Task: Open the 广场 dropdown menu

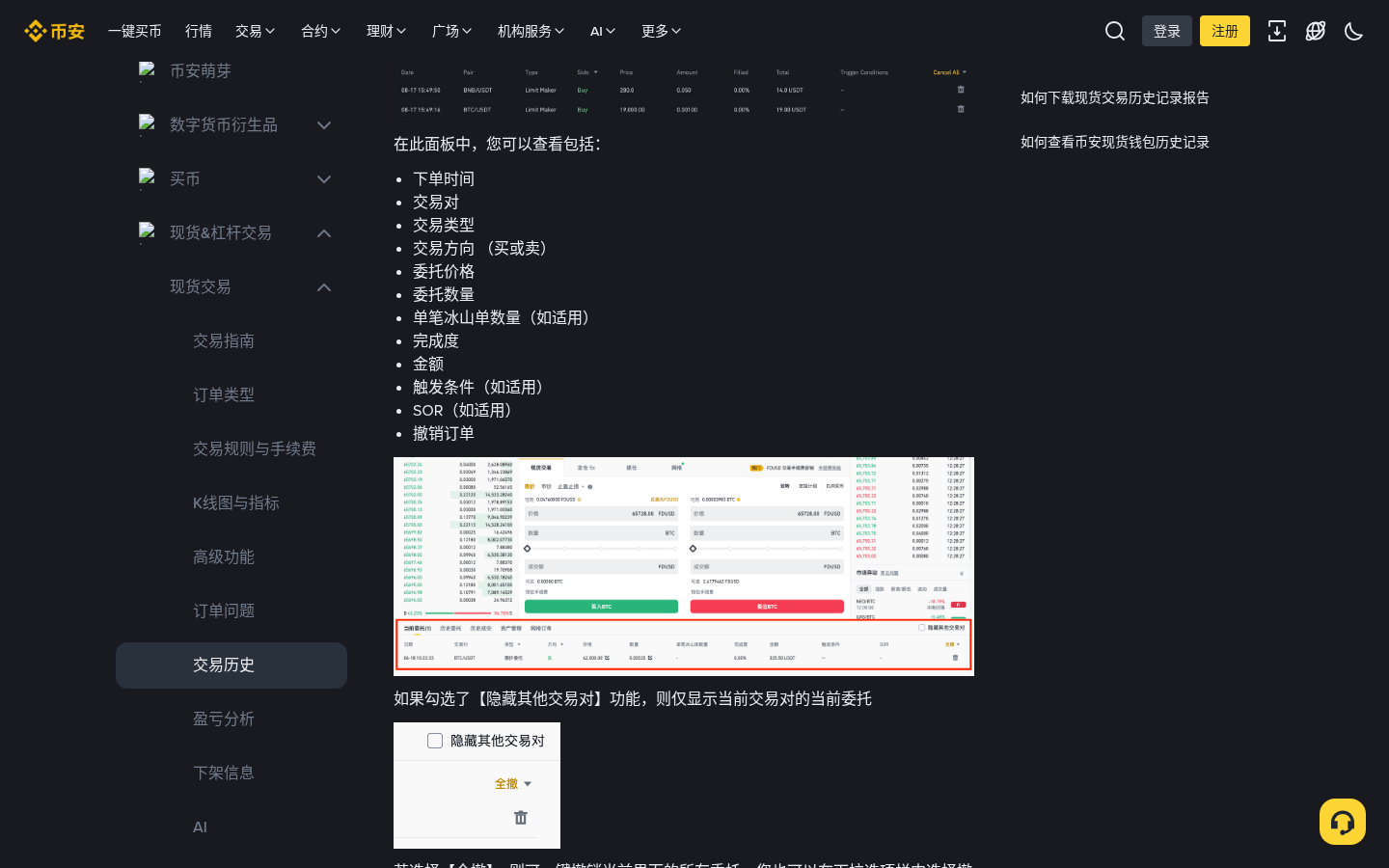Action: pos(452,31)
